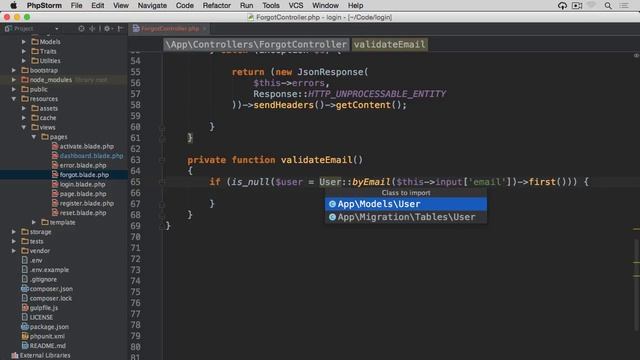Click HTTP_UNPROCESSABLE_ENTITY constant in code
Image resolution: width=640 pixels, height=360 pixels.
pos(377,94)
